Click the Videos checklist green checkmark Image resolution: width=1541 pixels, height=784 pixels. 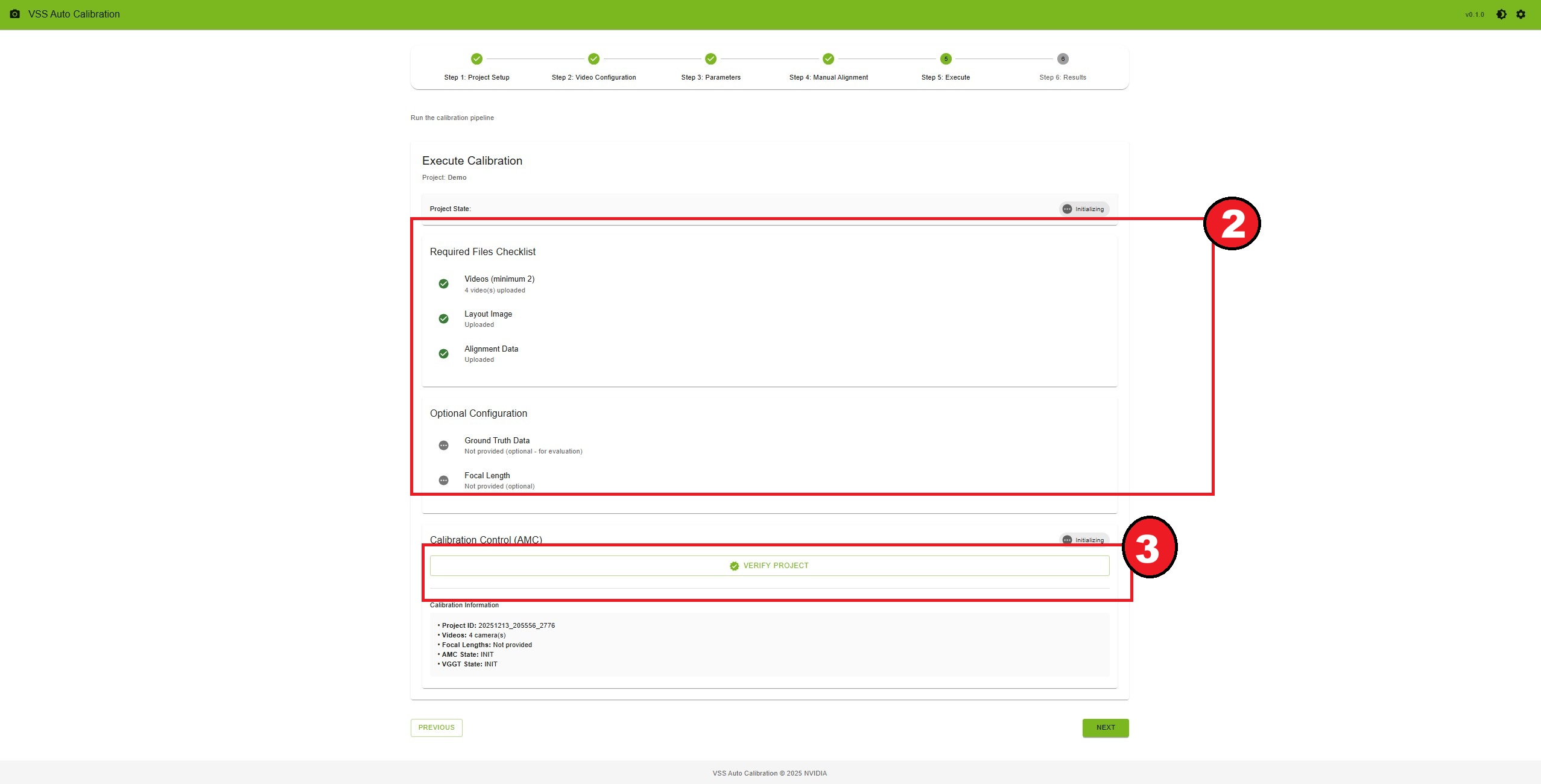[443, 283]
